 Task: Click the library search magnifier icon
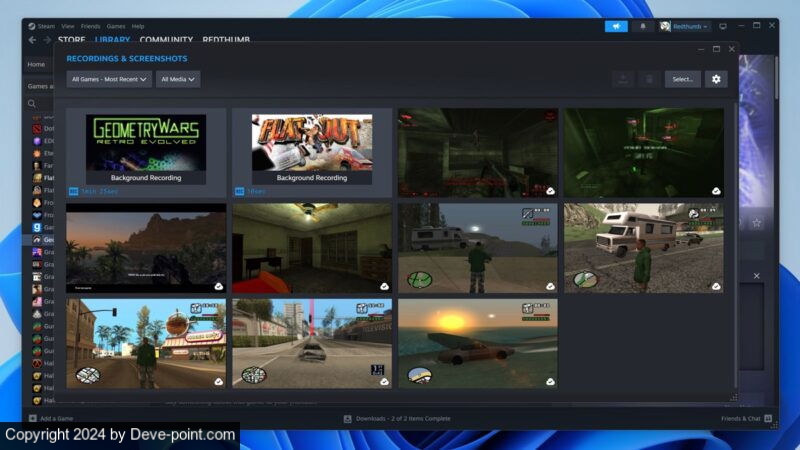[32, 104]
